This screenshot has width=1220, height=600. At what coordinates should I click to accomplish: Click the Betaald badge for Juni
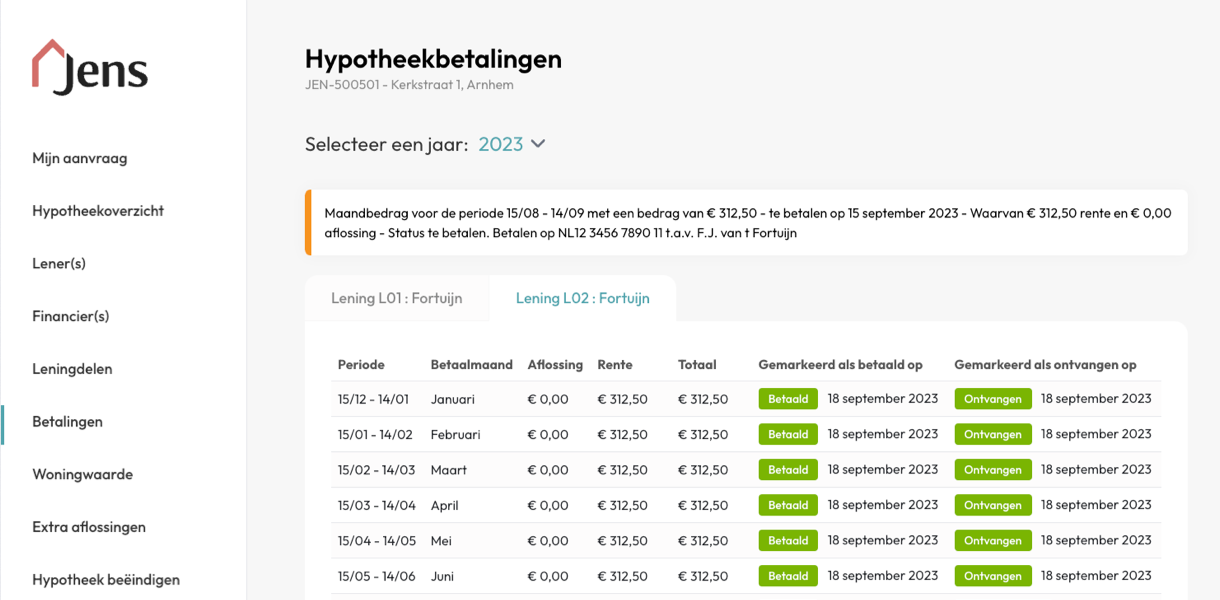click(x=787, y=576)
